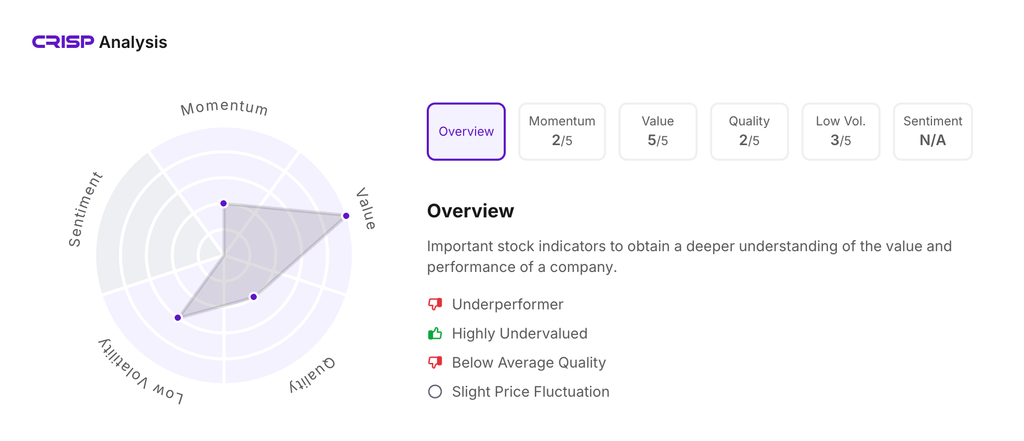Screen dimensions: 1024x441
Task: Click the Momentum data point on radar chart
Action: [x=224, y=204]
